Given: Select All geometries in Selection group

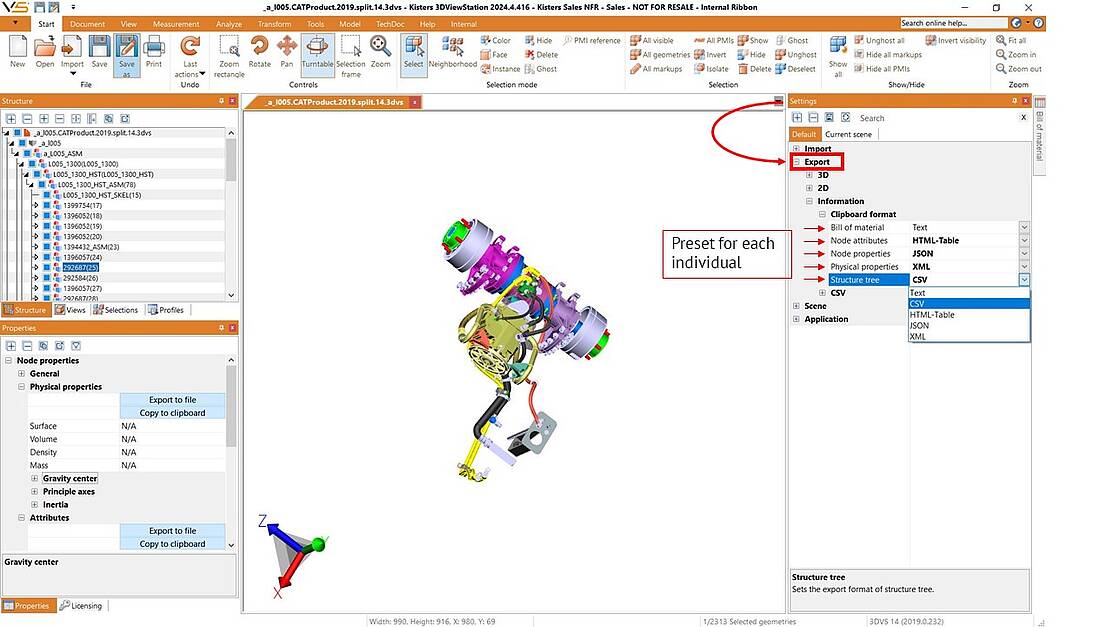Looking at the screenshot, I should (659, 55).
